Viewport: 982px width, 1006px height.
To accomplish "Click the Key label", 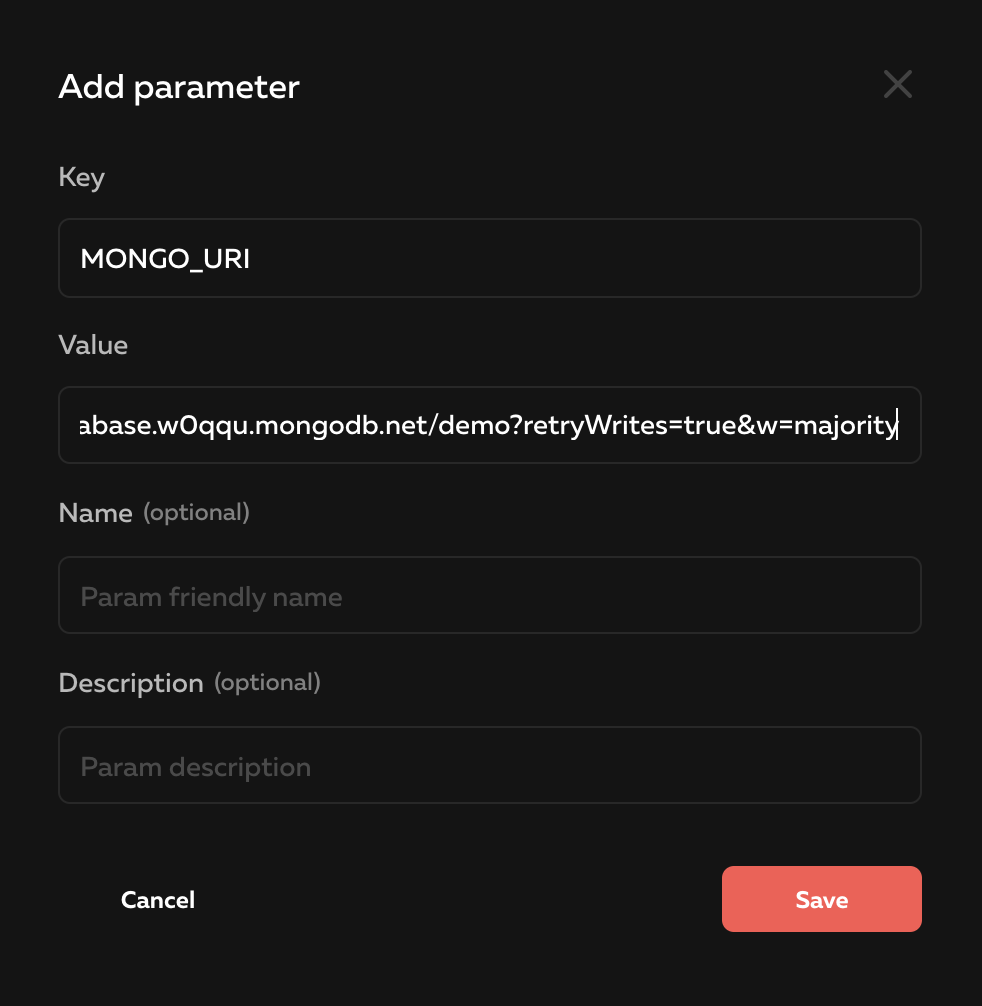I will pyautogui.click(x=81, y=177).
